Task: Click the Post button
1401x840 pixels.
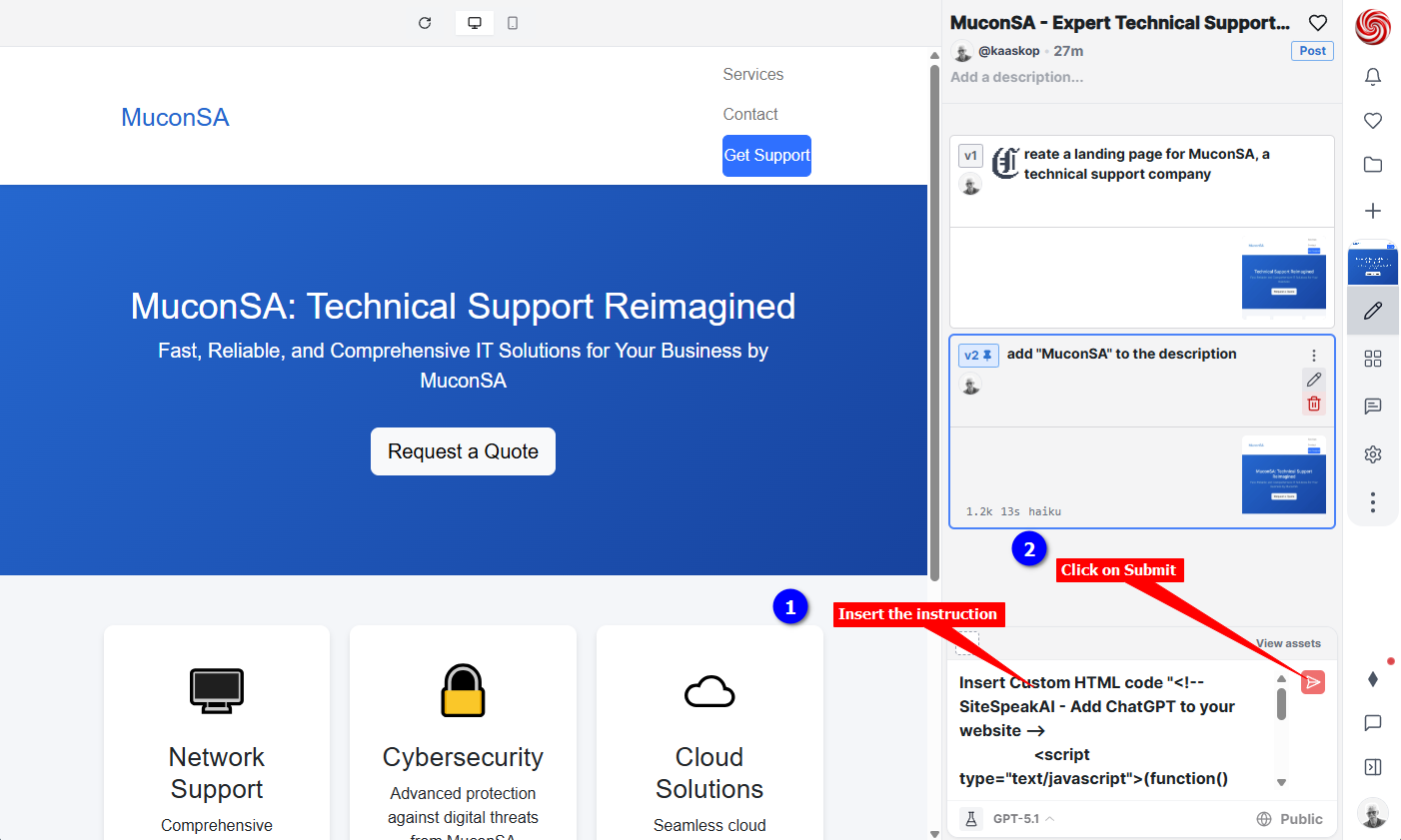Action: tap(1312, 51)
